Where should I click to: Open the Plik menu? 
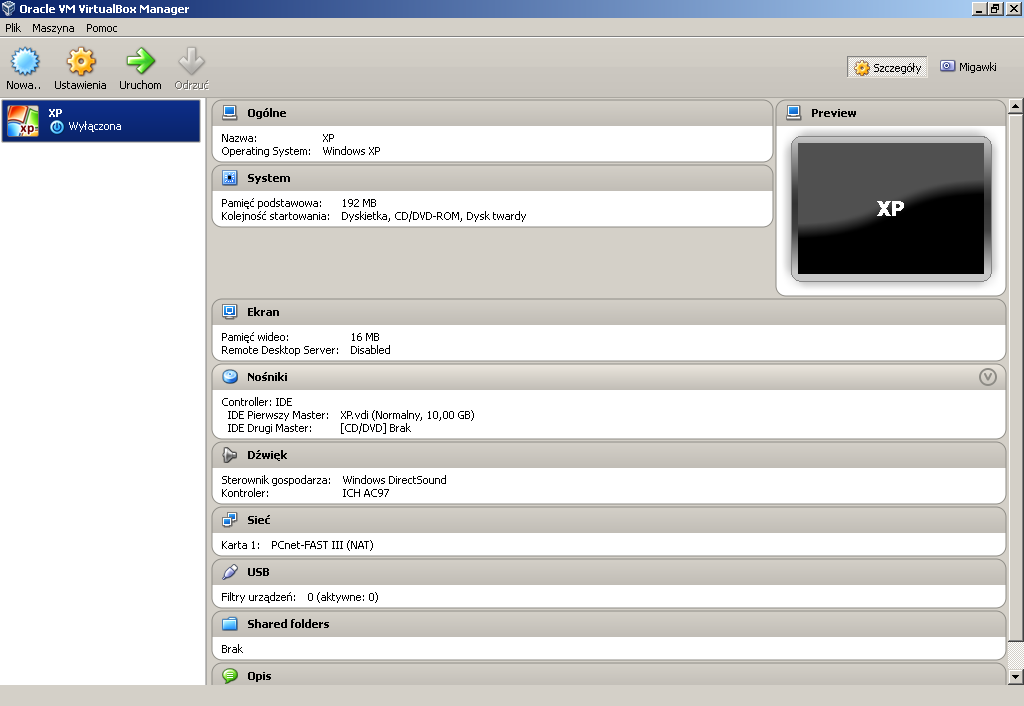point(13,28)
